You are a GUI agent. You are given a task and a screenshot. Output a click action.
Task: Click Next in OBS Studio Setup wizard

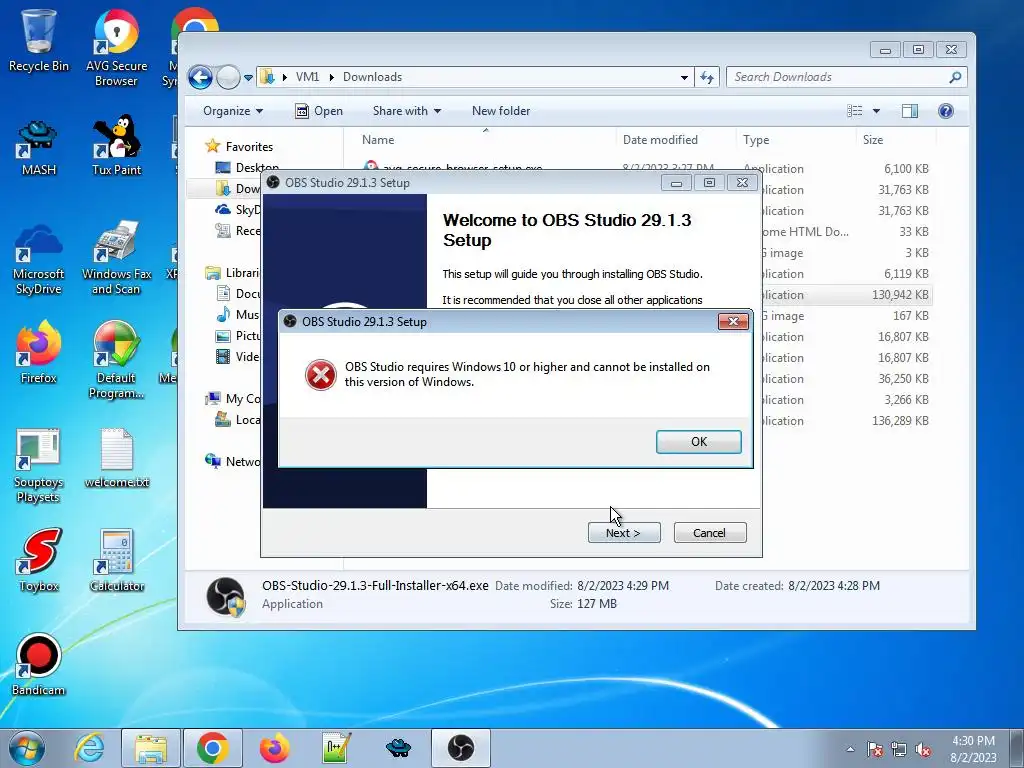point(624,533)
